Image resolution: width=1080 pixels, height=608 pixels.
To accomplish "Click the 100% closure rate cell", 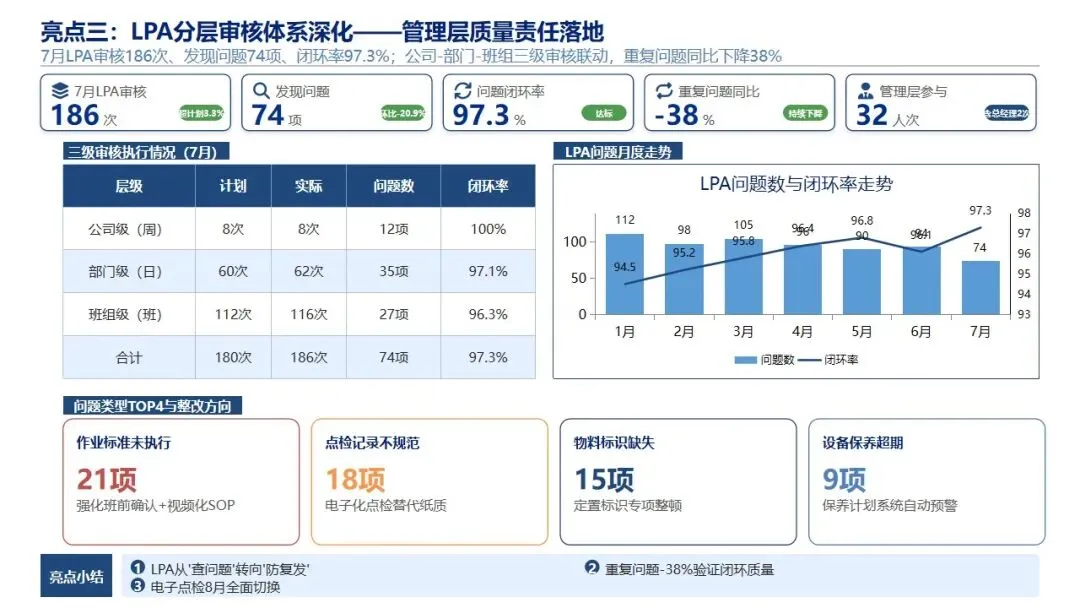I will (x=488, y=229).
